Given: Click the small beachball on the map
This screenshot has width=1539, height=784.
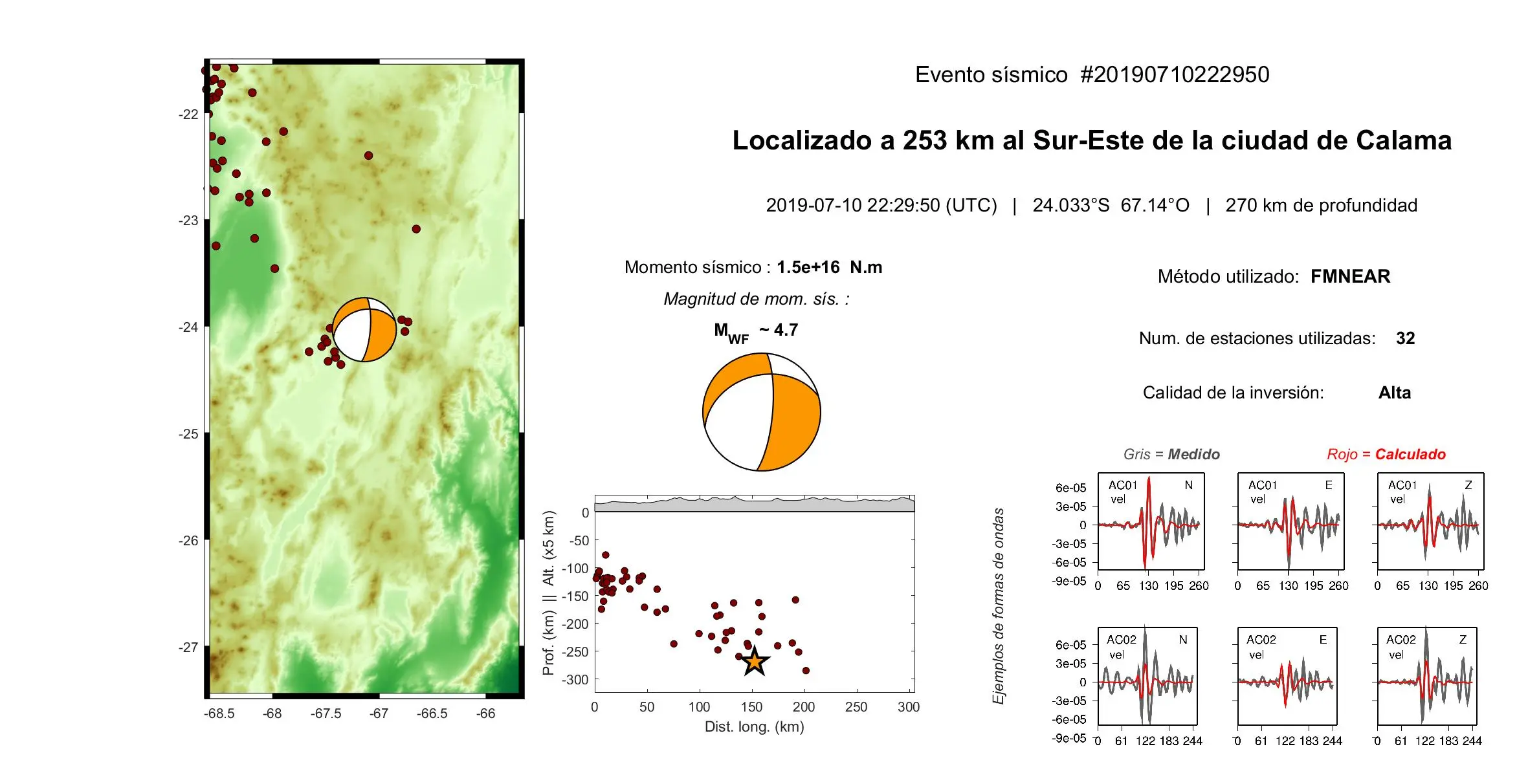Looking at the screenshot, I should (364, 330).
